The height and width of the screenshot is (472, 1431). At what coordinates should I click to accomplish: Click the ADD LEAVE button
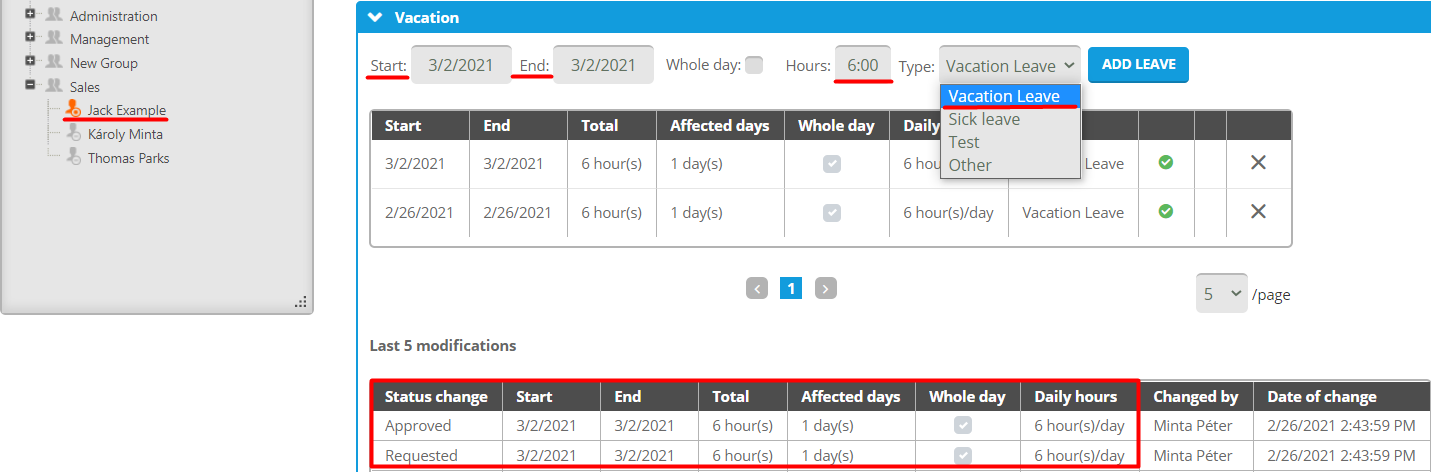[x=1138, y=64]
